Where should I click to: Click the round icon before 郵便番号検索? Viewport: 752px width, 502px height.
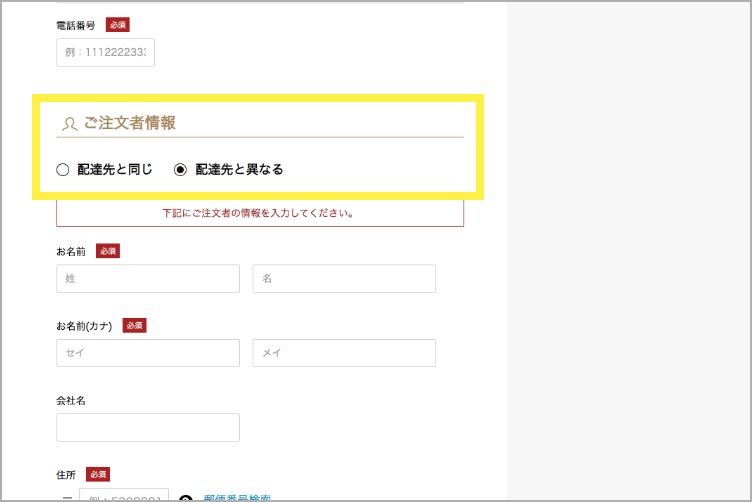(185, 497)
